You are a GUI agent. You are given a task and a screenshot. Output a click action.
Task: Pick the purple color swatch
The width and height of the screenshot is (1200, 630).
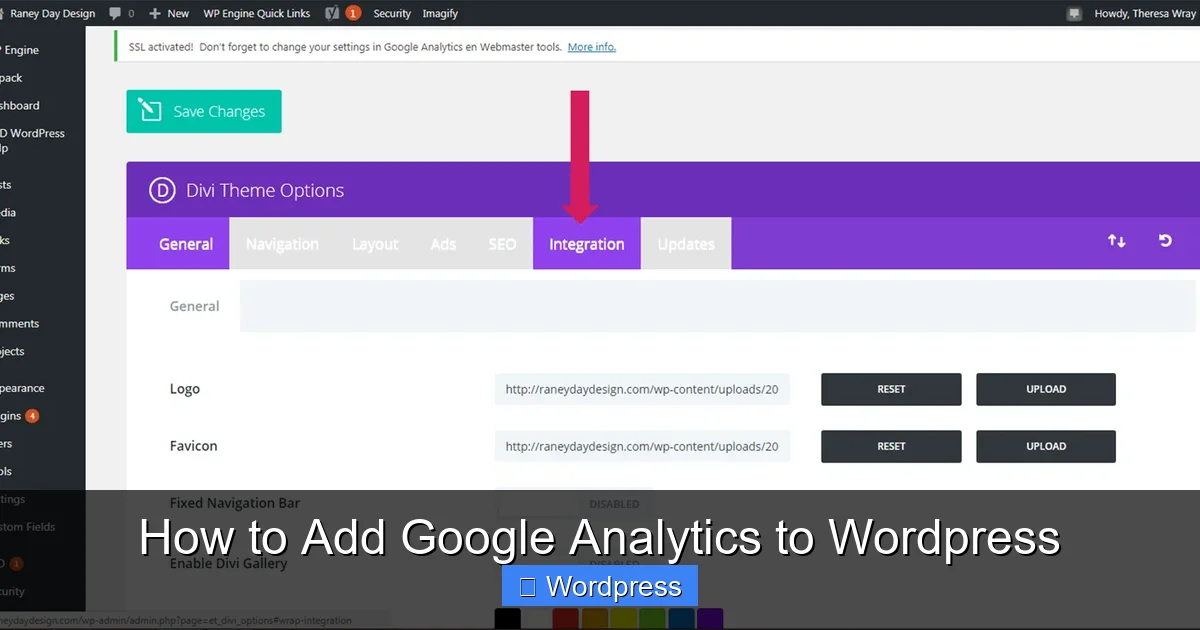(x=710, y=618)
